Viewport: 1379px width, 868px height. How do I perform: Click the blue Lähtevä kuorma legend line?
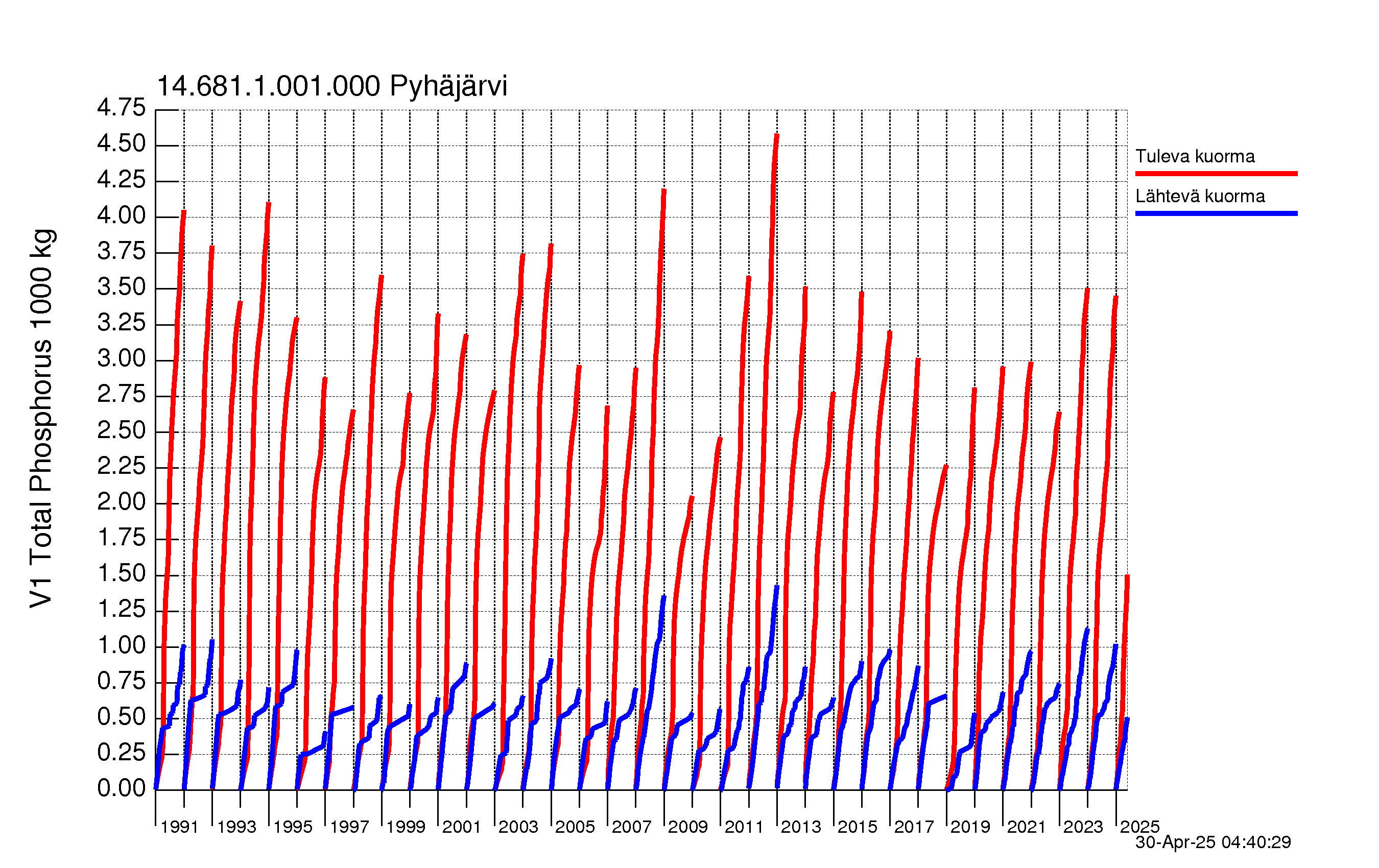(x=1217, y=213)
